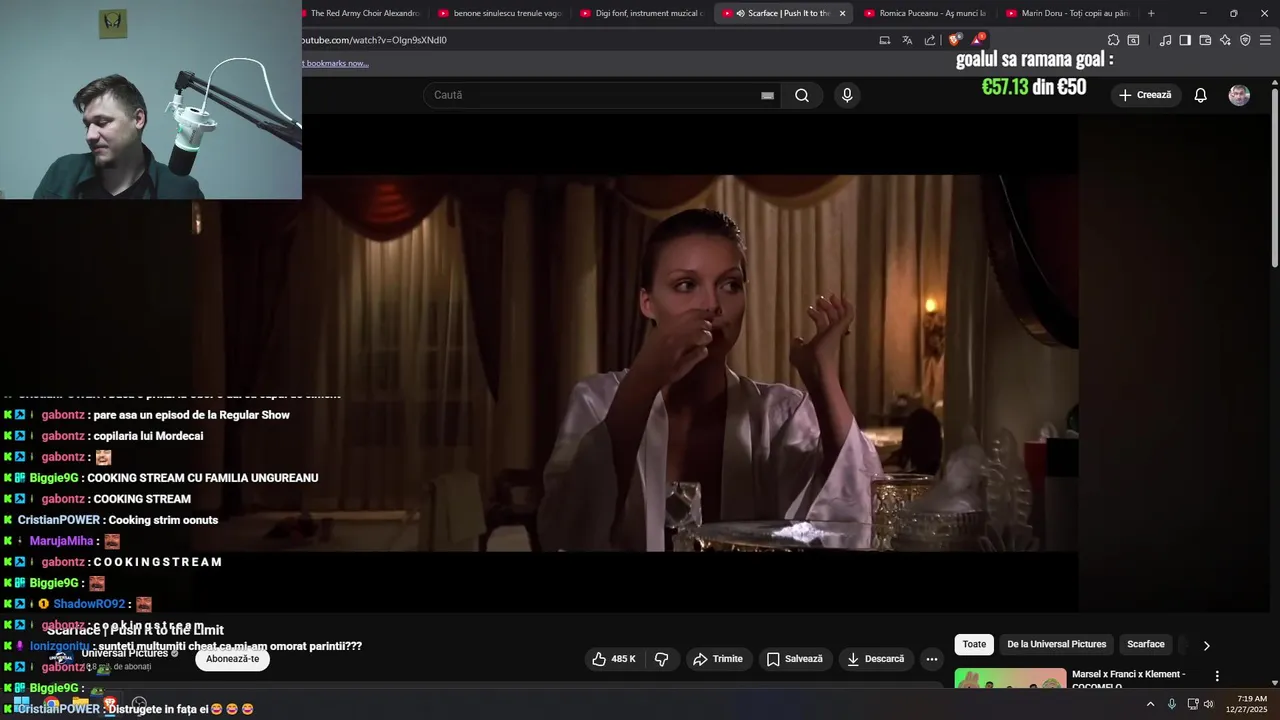Click chat message 'COOKING STREAM CU FAMILIA UNGUREANU'
1280x720 pixels.
[x=203, y=478]
